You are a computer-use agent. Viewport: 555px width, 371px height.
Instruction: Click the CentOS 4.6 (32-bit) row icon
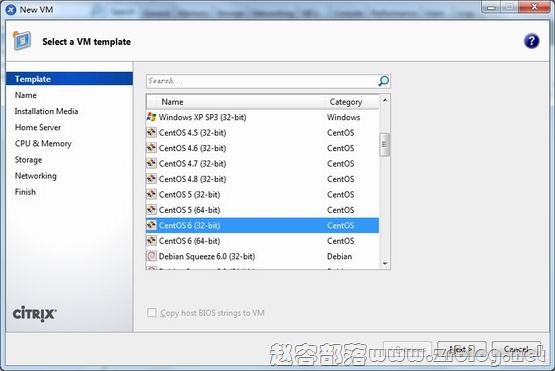pyautogui.click(x=151, y=148)
